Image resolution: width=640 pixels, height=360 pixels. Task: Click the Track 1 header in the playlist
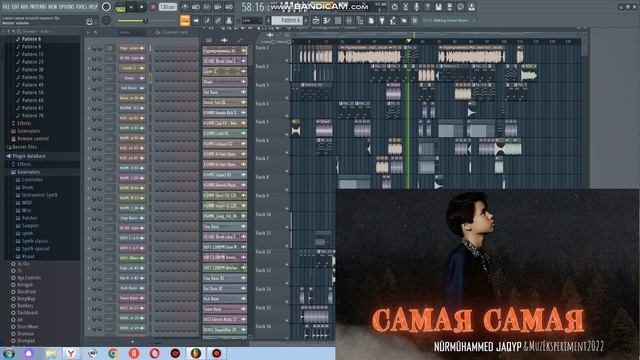click(x=271, y=54)
